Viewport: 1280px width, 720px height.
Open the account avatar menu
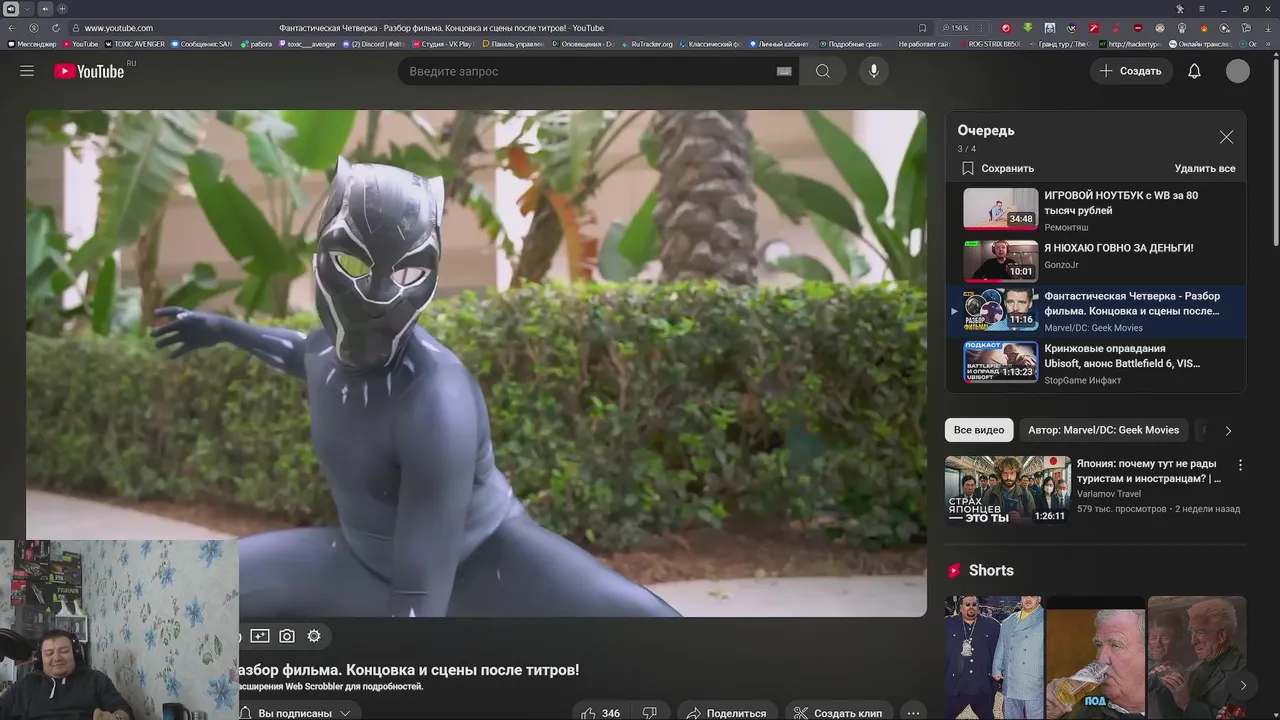[1238, 71]
